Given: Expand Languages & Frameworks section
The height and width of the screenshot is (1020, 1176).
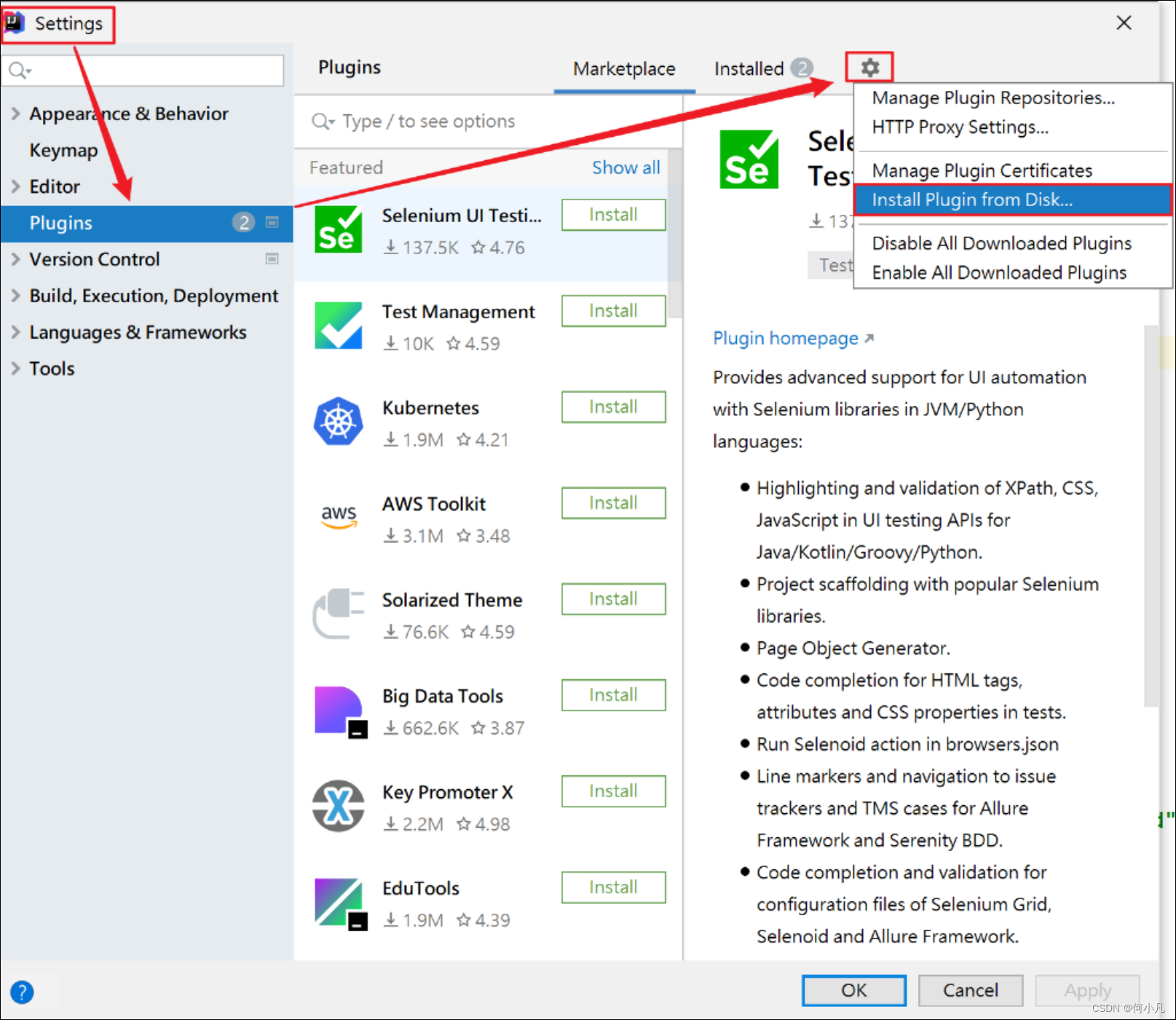Looking at the screenshot, I should pyautogui.click(x=15, y=332).
